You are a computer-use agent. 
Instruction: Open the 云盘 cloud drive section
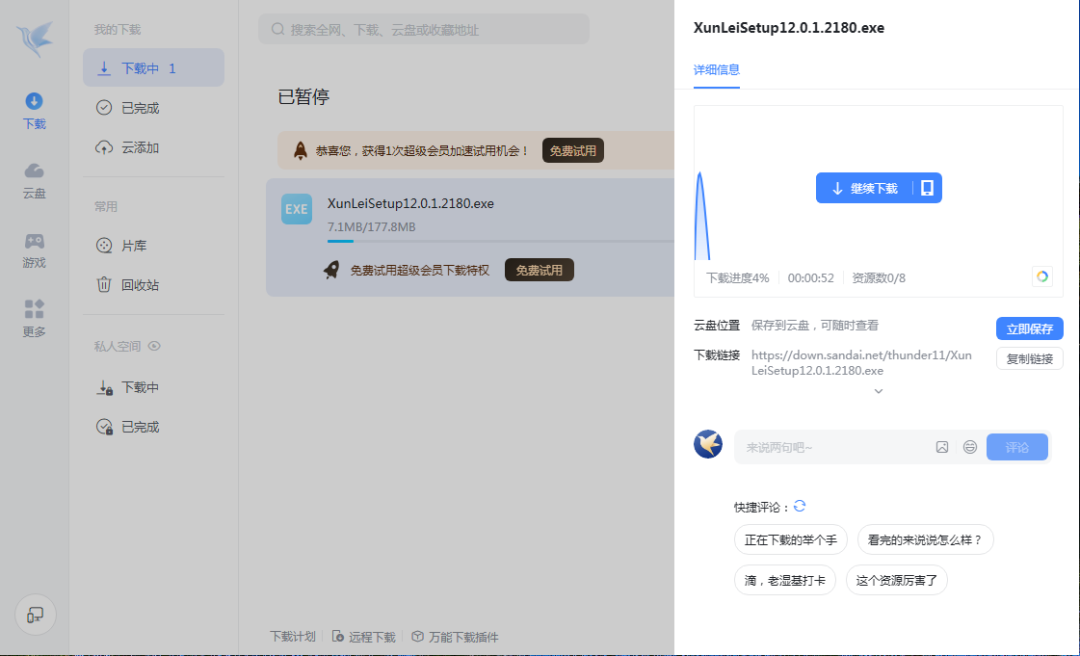[34, 181]
